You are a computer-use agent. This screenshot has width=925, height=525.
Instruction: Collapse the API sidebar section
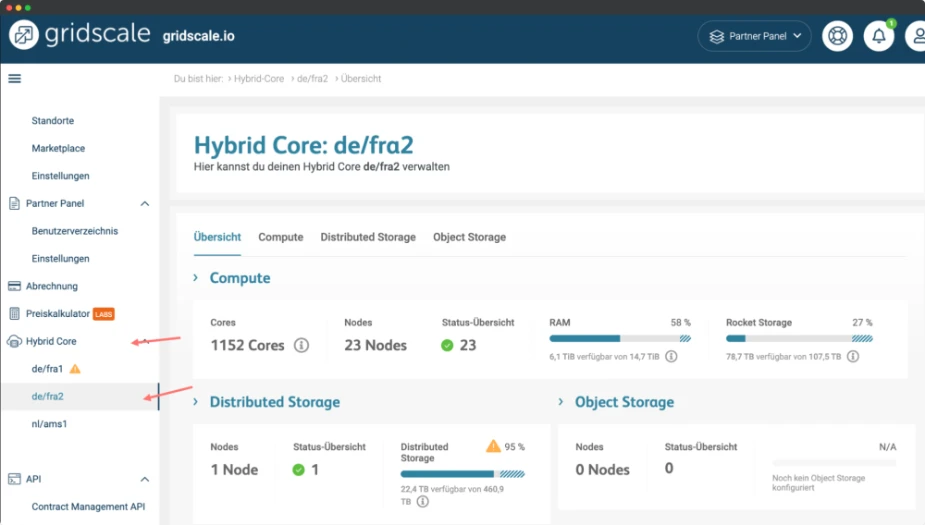[x=145, y=479]
